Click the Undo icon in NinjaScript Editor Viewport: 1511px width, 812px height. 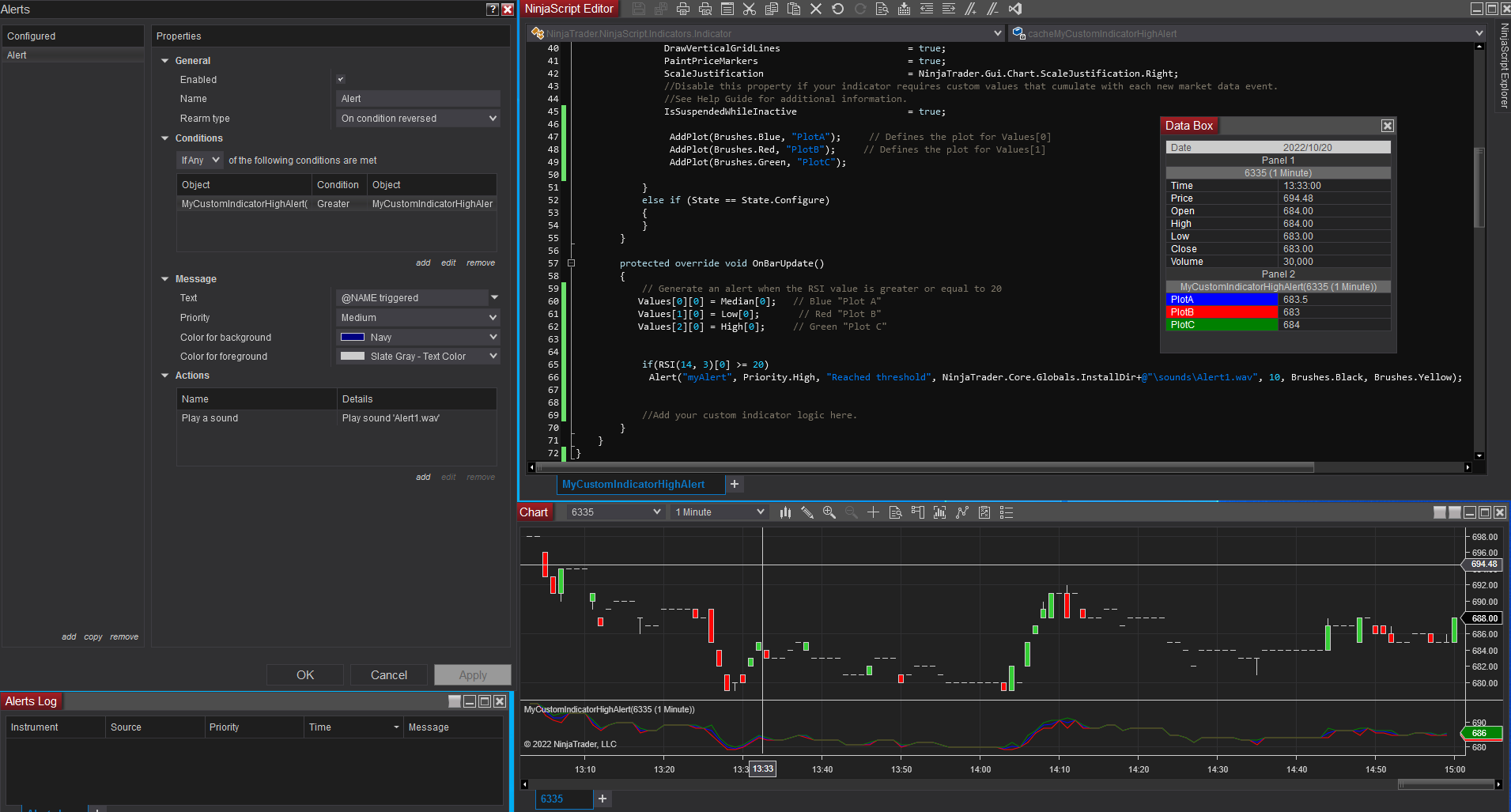pos(838,9)
